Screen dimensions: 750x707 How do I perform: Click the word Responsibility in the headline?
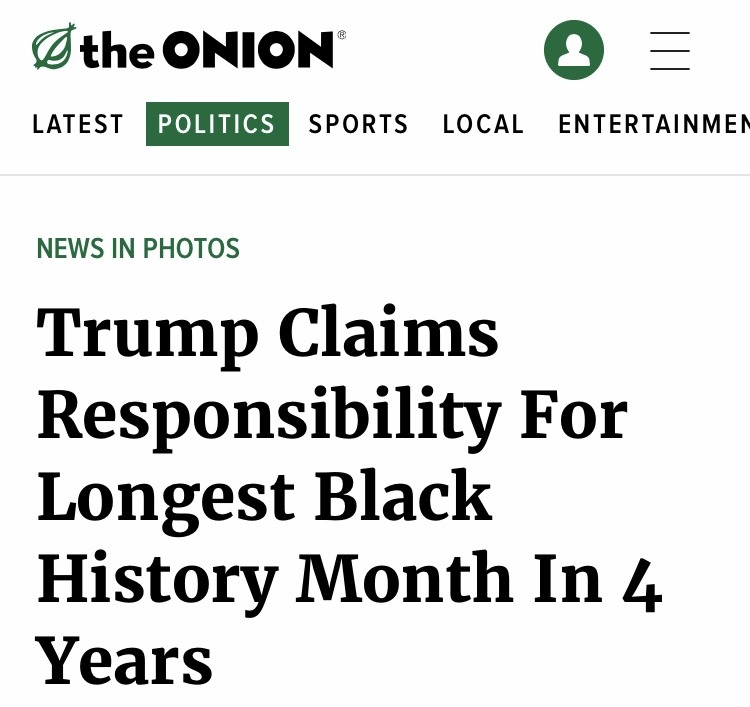[268, 416]
